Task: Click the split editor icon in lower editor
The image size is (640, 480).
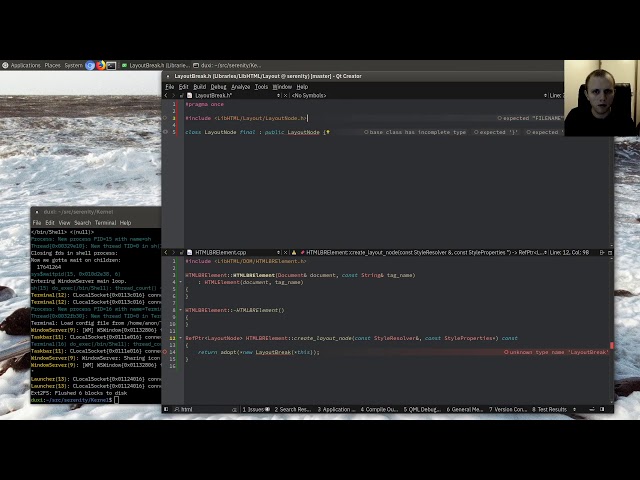Action: coord(602,253)
